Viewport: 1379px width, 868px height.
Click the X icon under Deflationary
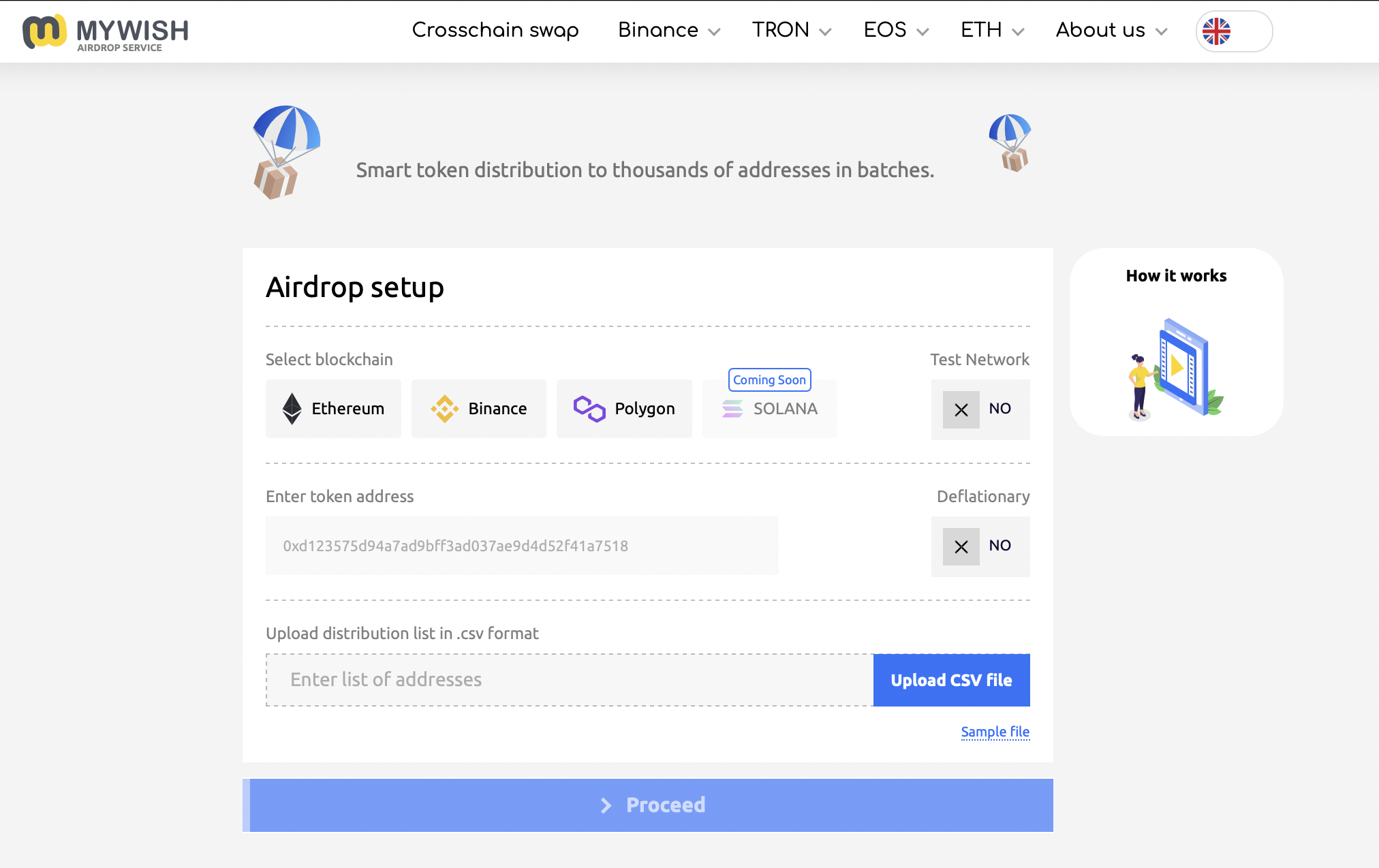(961, 546)
